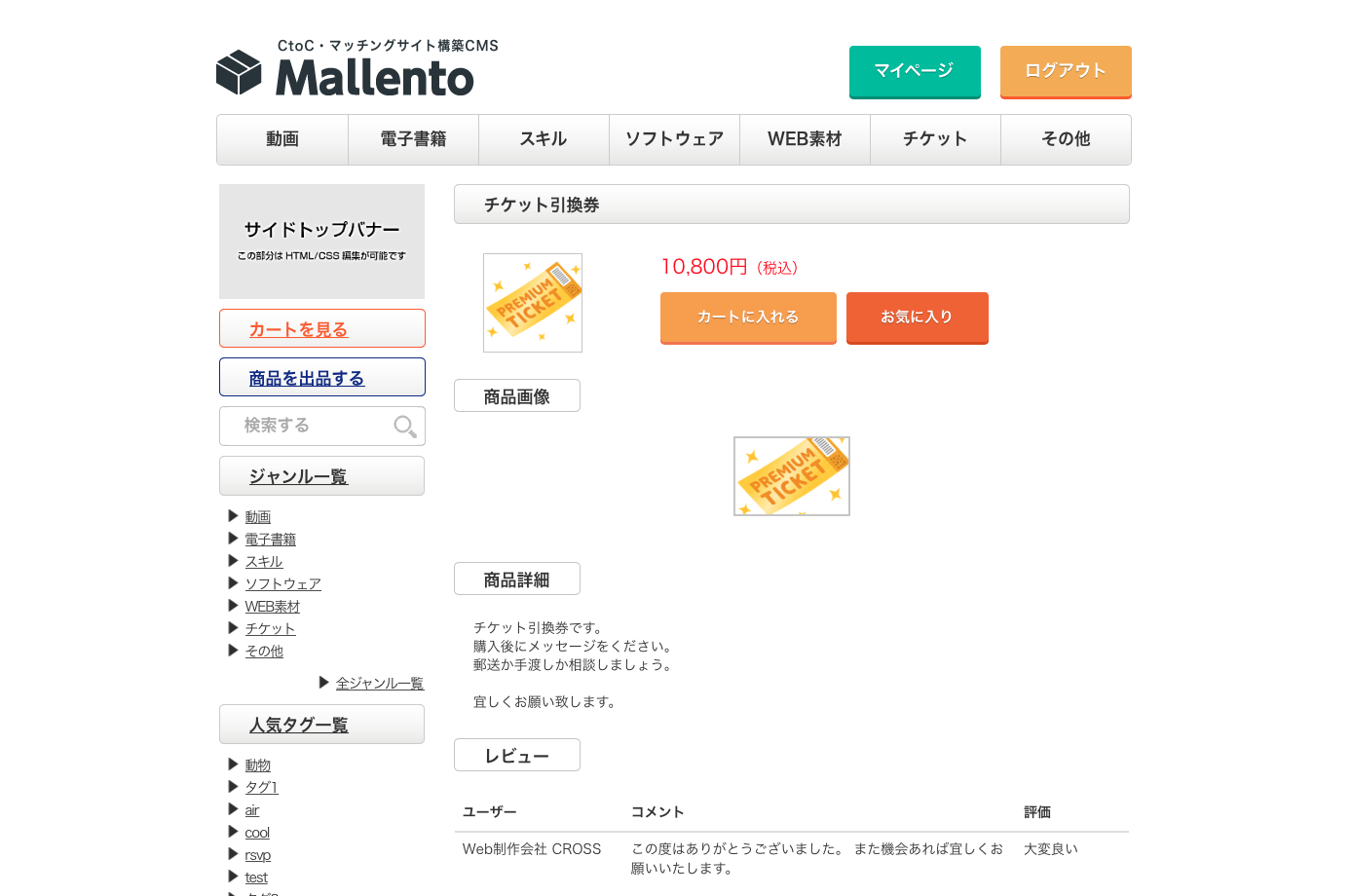Open the larger premium ticket product image
Screen dimensions: 1351x896
791,476
